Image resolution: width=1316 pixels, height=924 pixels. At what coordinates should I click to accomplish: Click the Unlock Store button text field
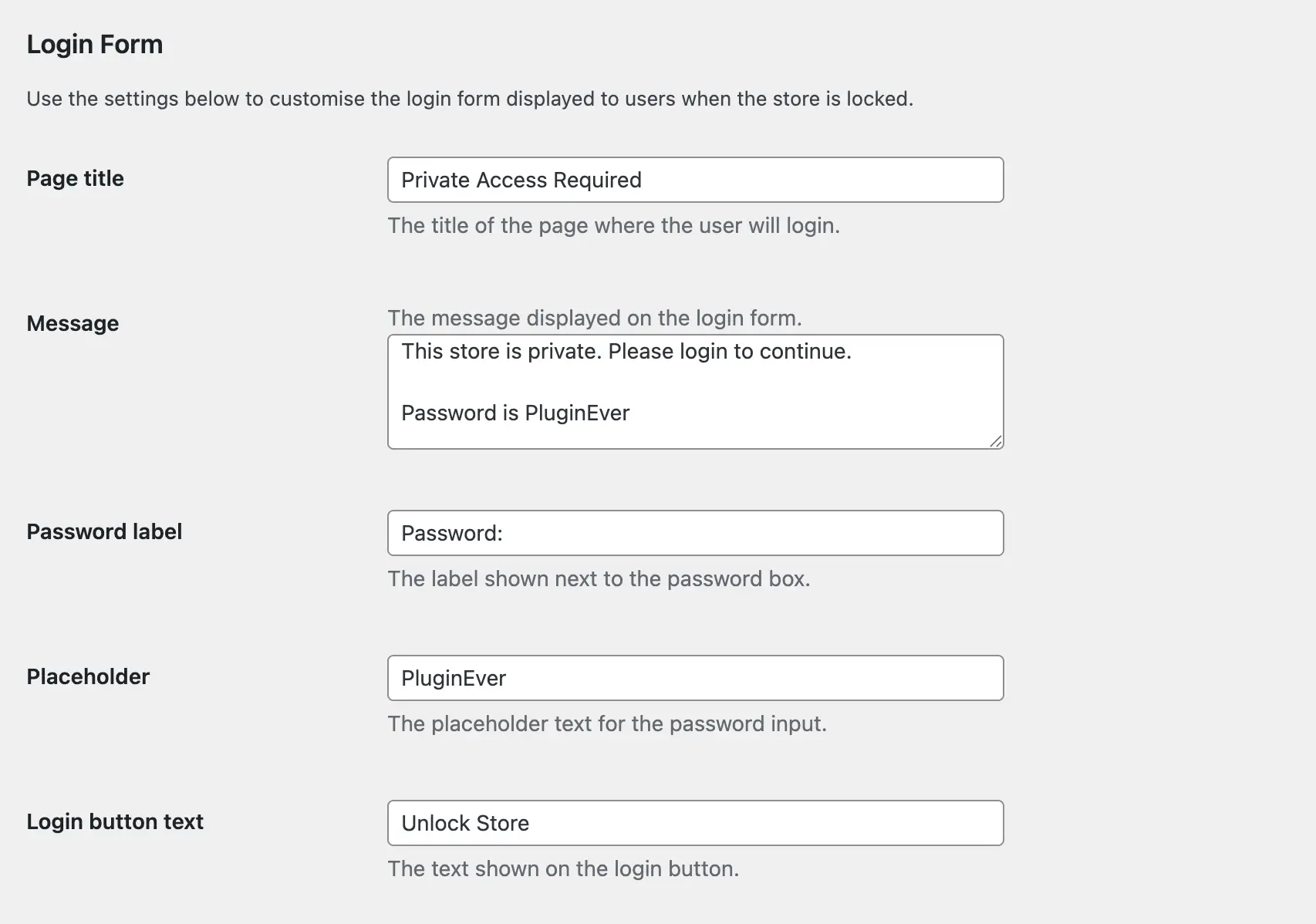point(694,823)
